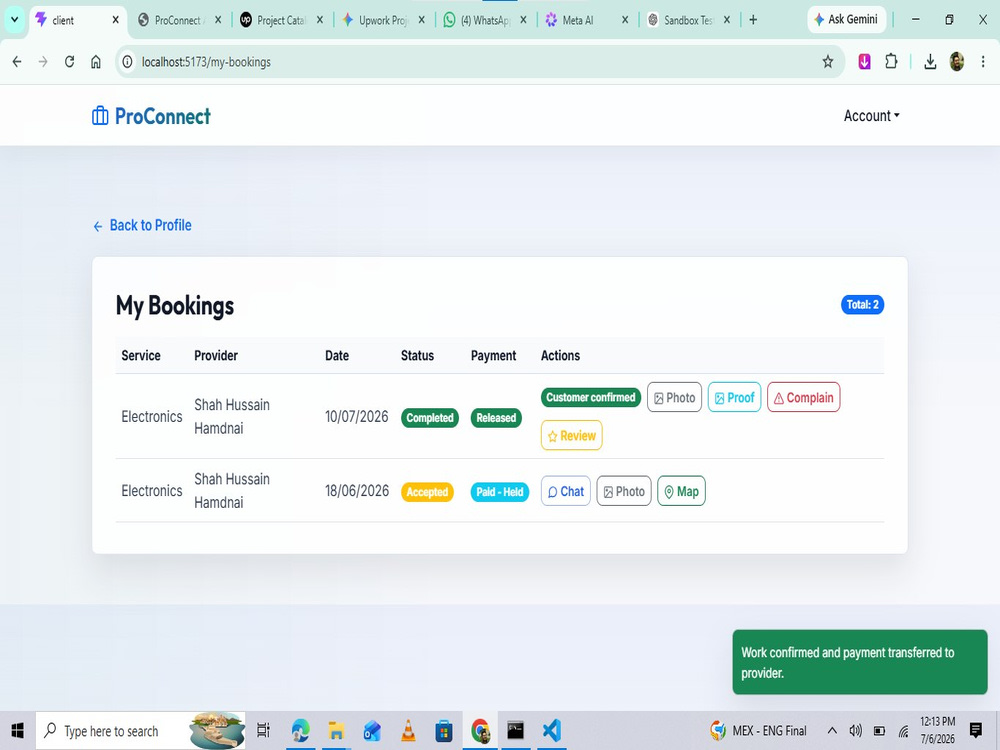Click the taskbar search box
The height and width of the screenshot is (750, 1000).
140,731
